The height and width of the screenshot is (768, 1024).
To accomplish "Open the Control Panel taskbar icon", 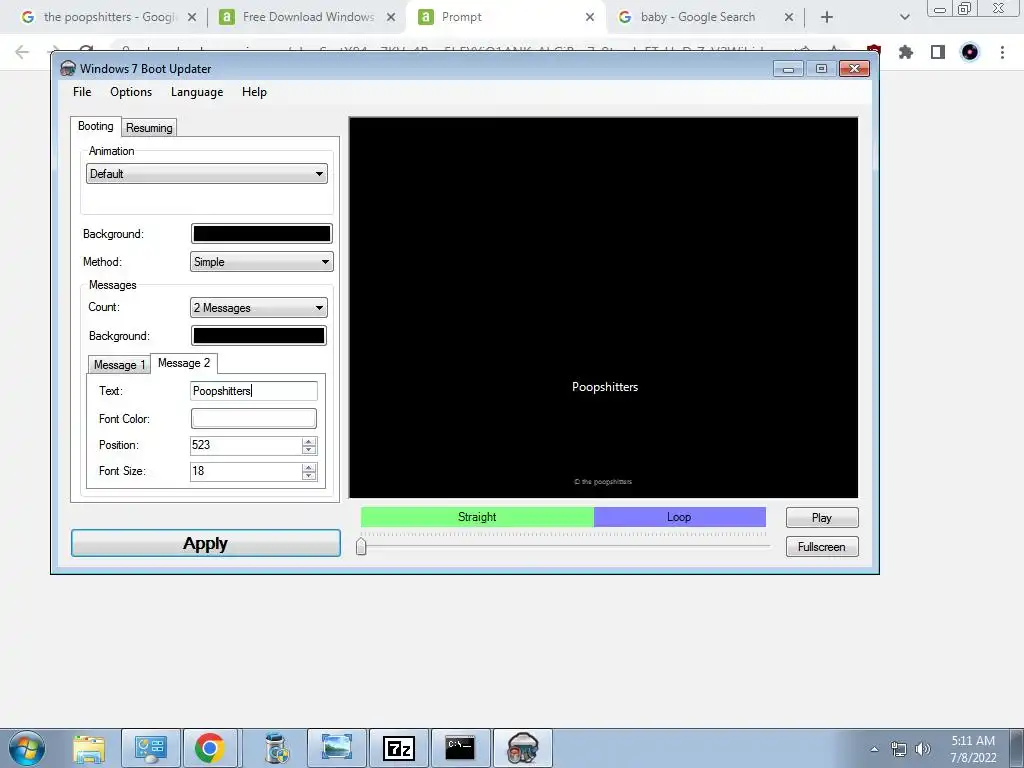I will pos(150,748).
